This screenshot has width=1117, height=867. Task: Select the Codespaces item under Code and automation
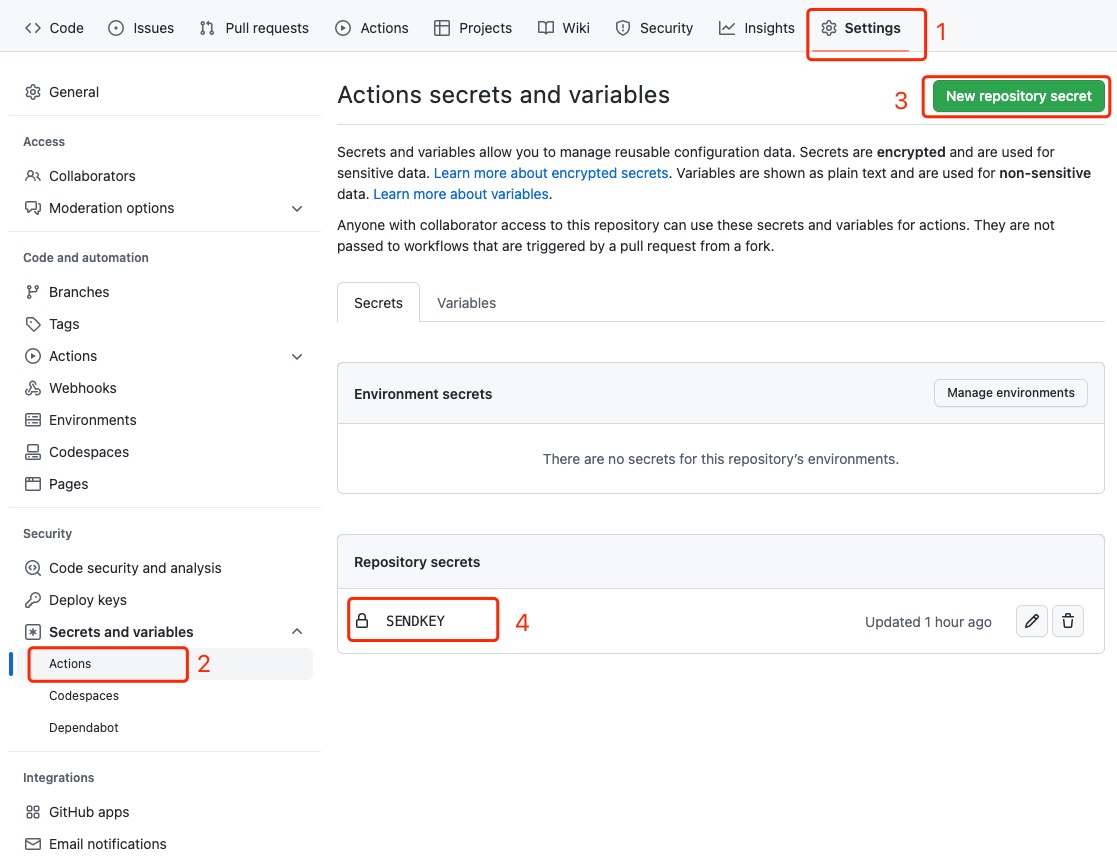[88, 452]
